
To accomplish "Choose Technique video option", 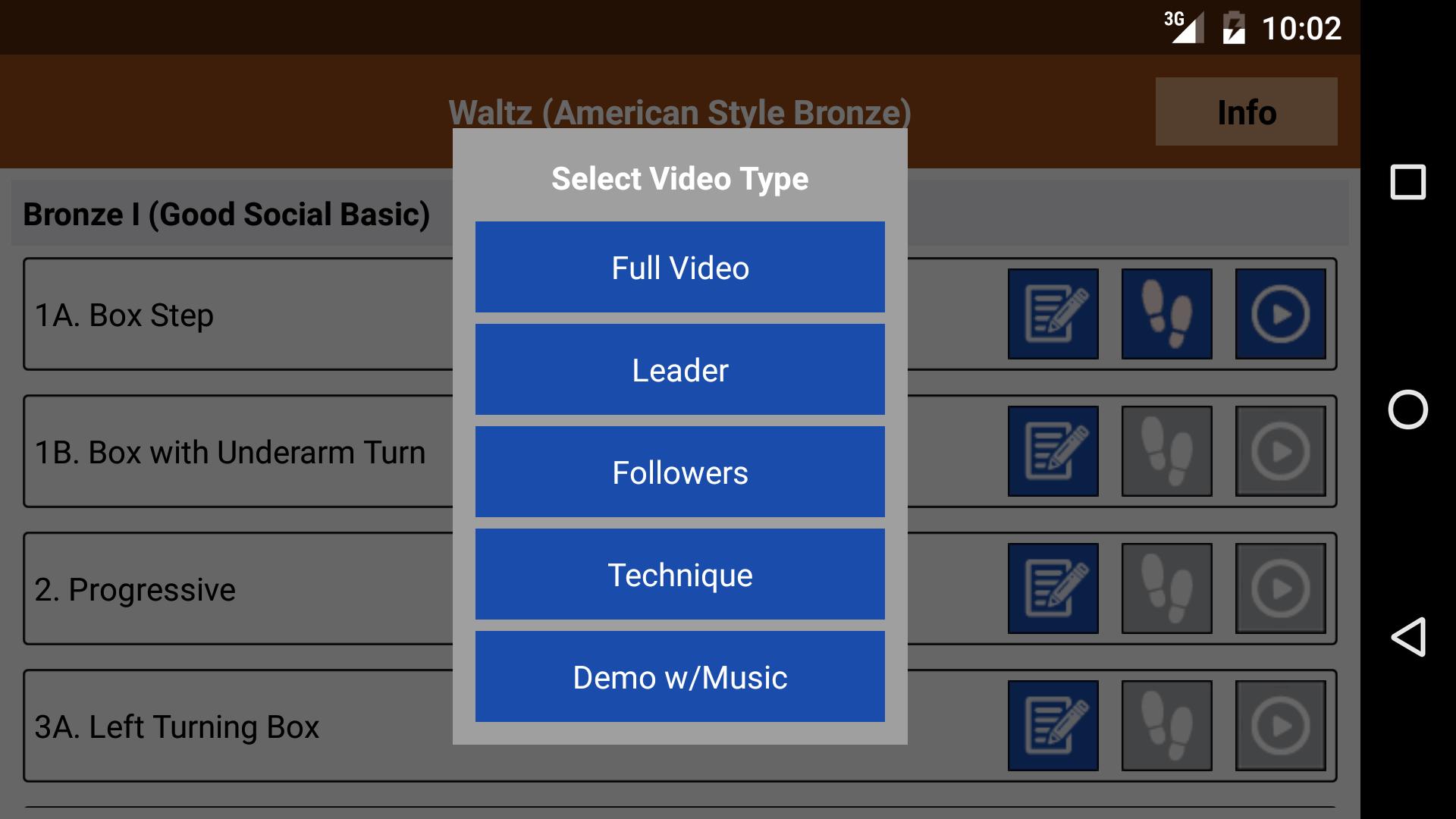I will [679, 574].
